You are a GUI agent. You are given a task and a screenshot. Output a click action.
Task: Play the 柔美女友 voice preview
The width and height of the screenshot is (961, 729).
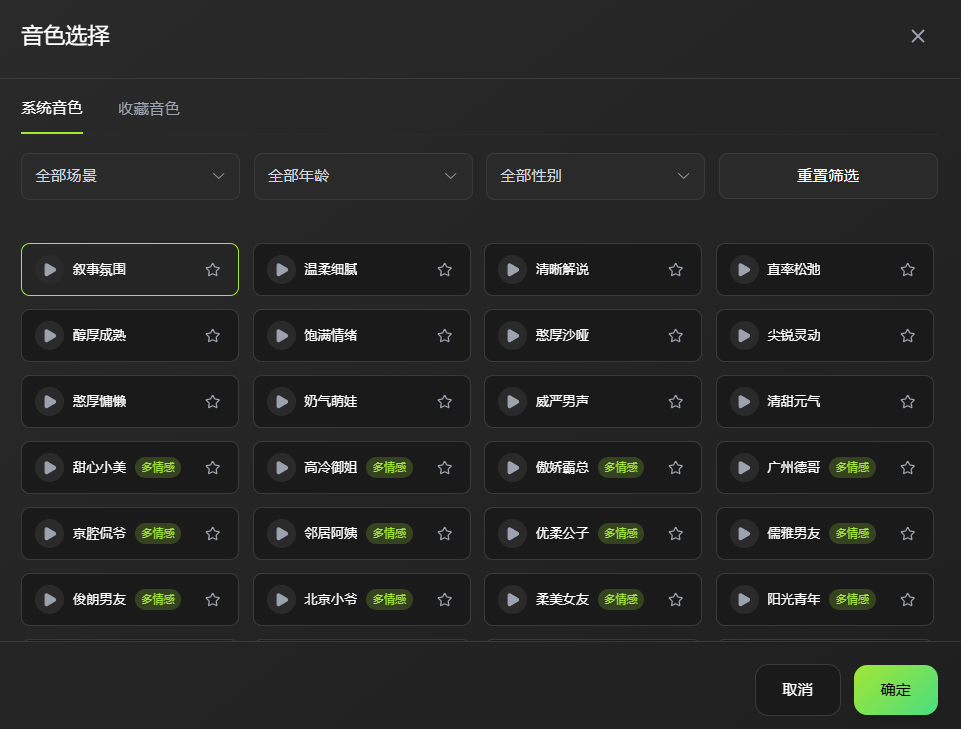(x=512, y=600)
